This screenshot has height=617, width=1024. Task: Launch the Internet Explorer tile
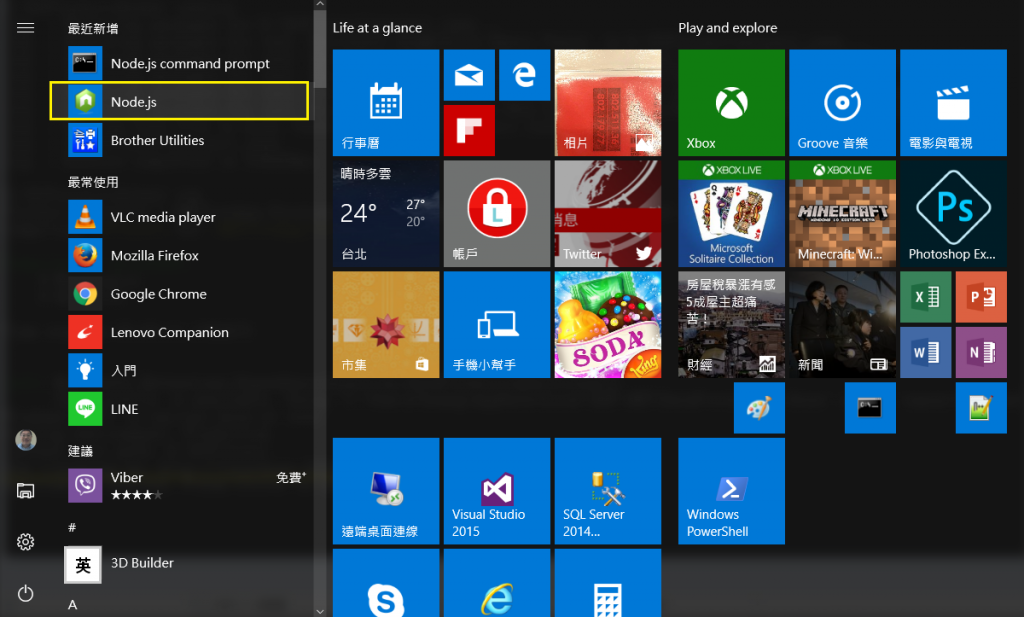(497, 583)
